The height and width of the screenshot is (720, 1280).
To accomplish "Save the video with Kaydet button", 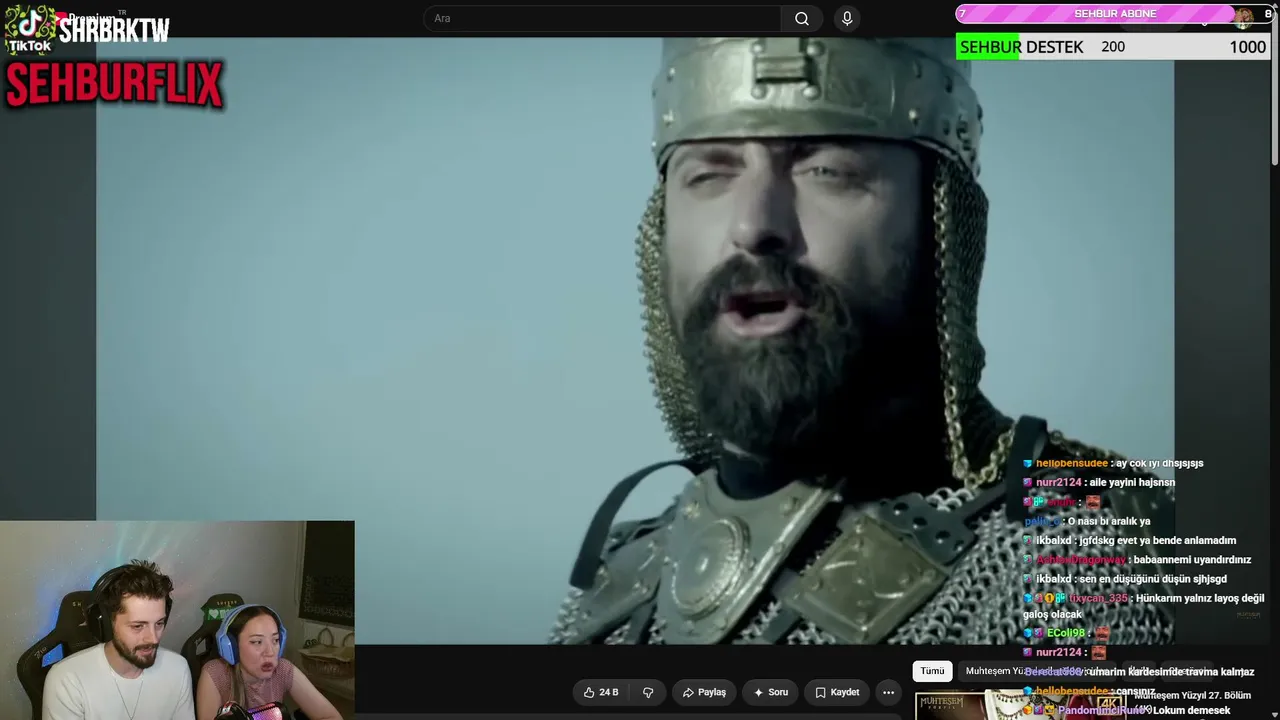I will [837, 692].
